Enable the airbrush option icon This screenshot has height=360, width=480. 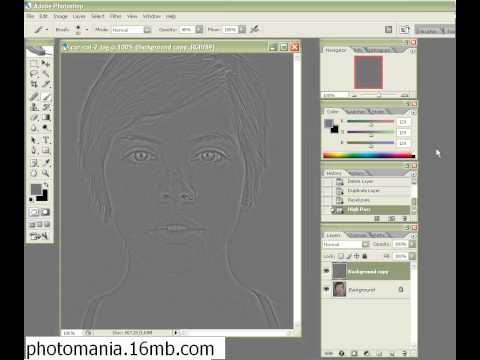(255, 29)
